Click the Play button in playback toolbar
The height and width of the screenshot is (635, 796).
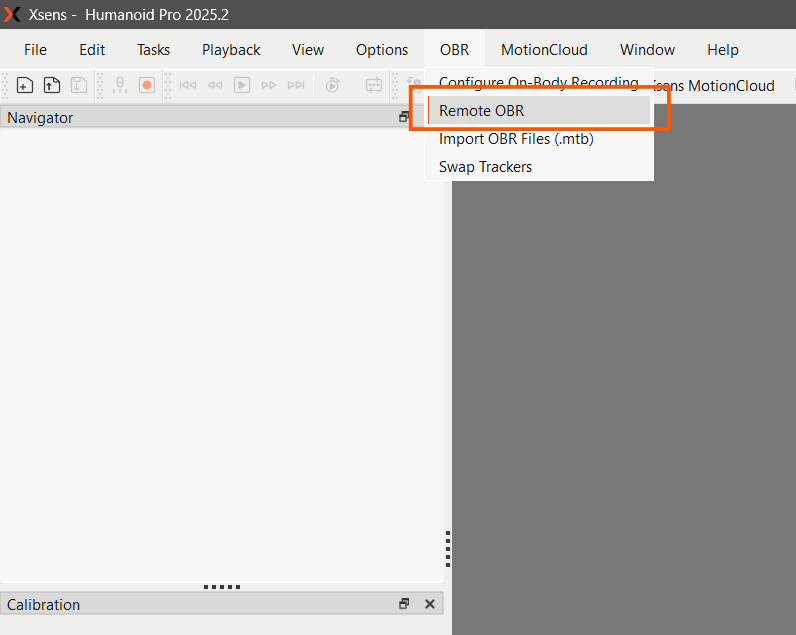pyautogui.click(x=242, y=85)
